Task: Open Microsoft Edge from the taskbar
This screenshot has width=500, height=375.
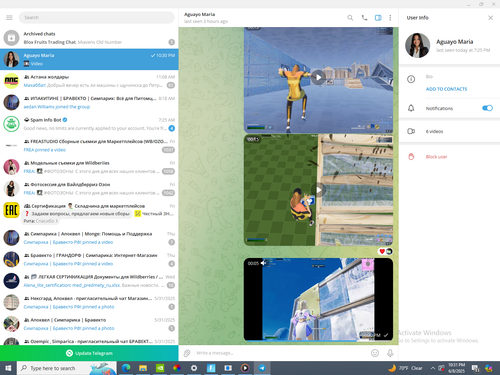Action: pyautogui.click(x=126, y=368)
